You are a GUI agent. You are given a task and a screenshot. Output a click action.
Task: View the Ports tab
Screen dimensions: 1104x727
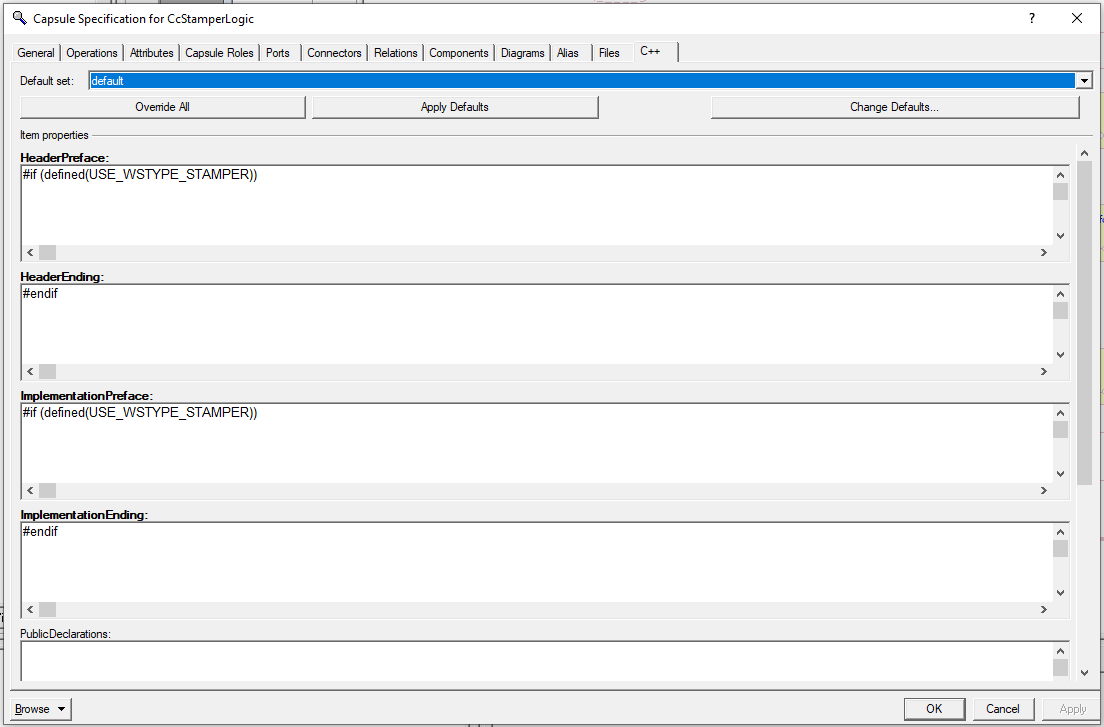click(278, 52)
